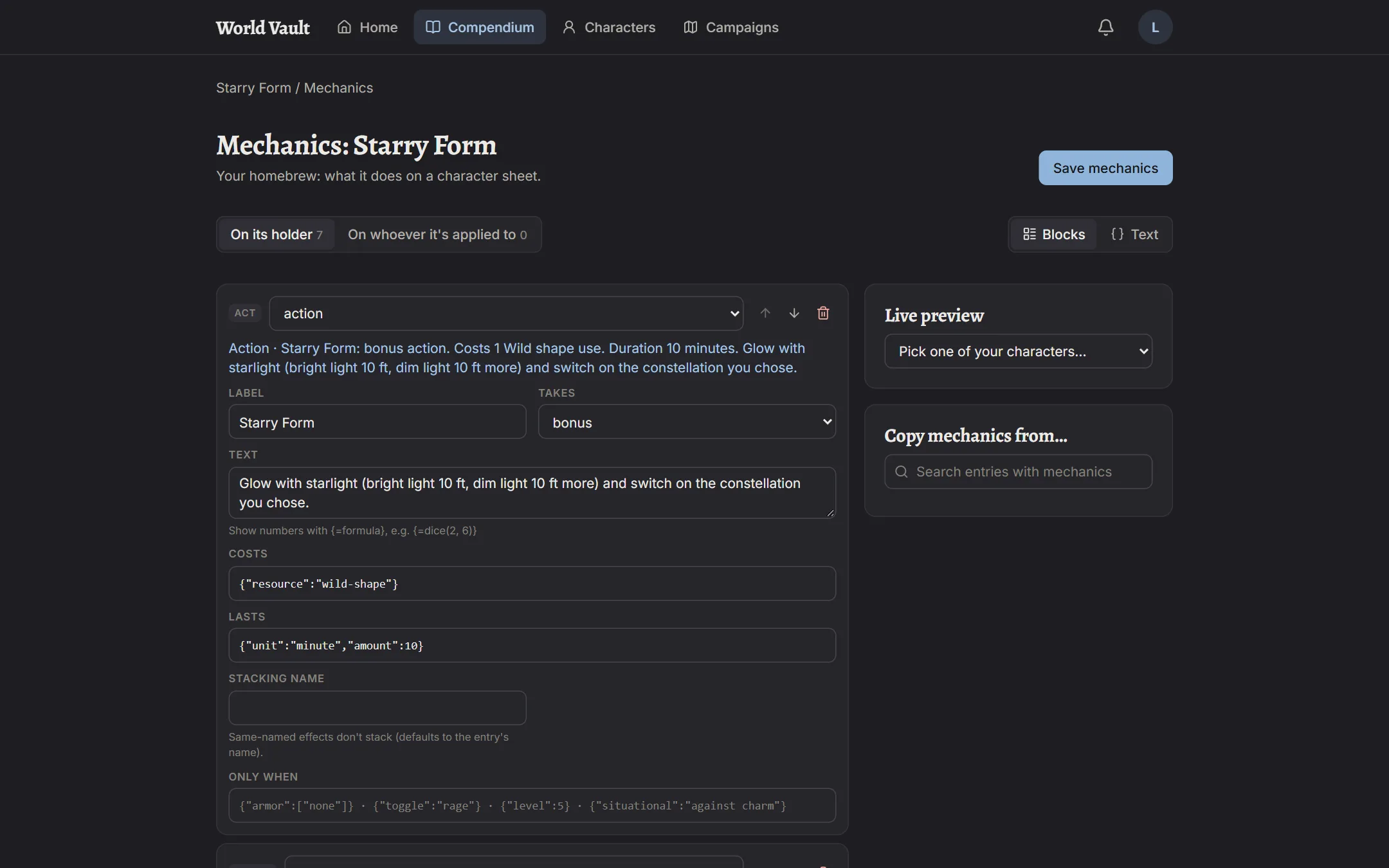Click the Action summary description text
This screenshot has height=868, width=1389.
click(517, 357)
